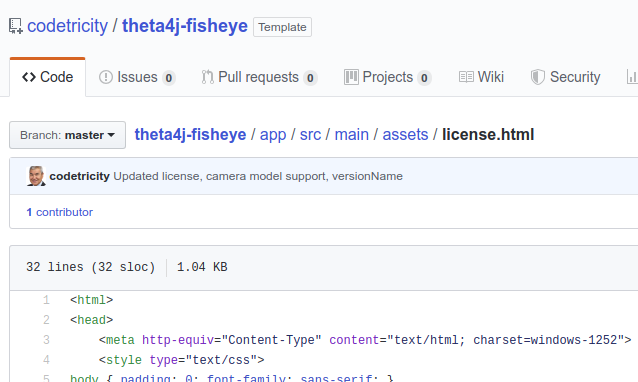Click the license.html file name in breadcrumb
Screen dimensions: 638x382
[488, 135]
